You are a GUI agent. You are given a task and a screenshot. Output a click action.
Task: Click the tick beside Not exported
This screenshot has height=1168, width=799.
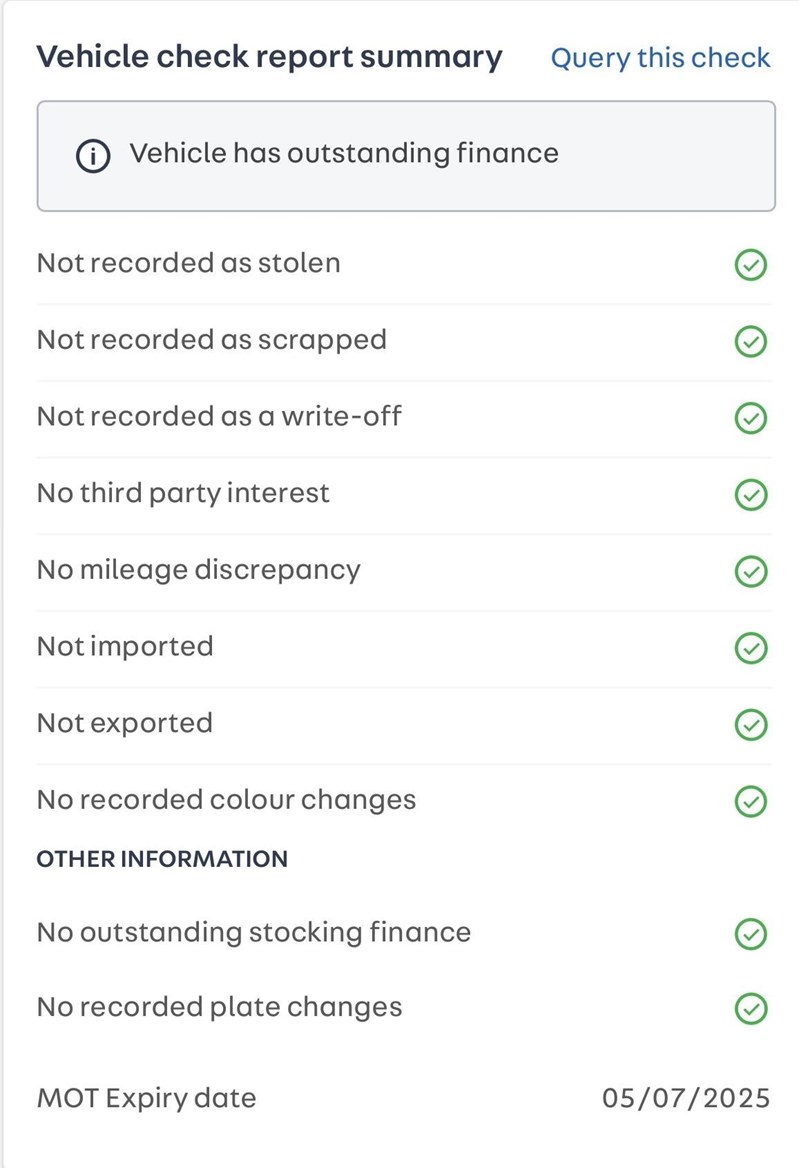(751, 725)
